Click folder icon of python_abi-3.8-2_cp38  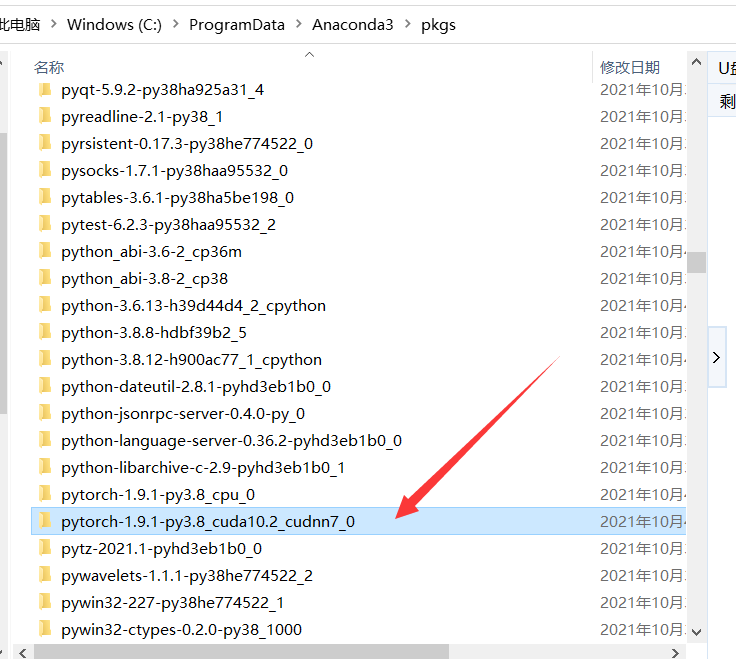coord(45,278)
